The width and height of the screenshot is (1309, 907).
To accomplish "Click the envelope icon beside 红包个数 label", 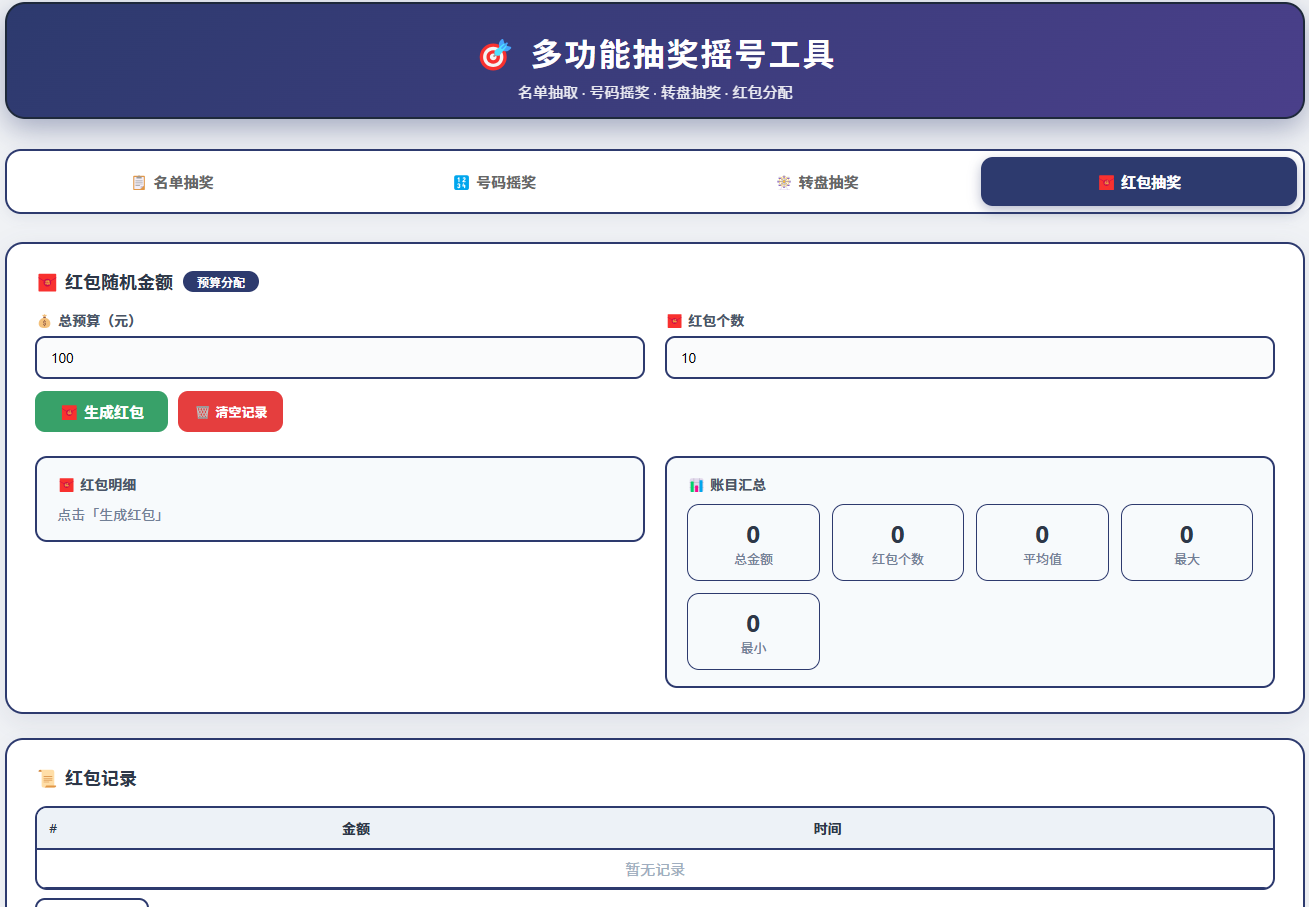I will pos(674,321).
